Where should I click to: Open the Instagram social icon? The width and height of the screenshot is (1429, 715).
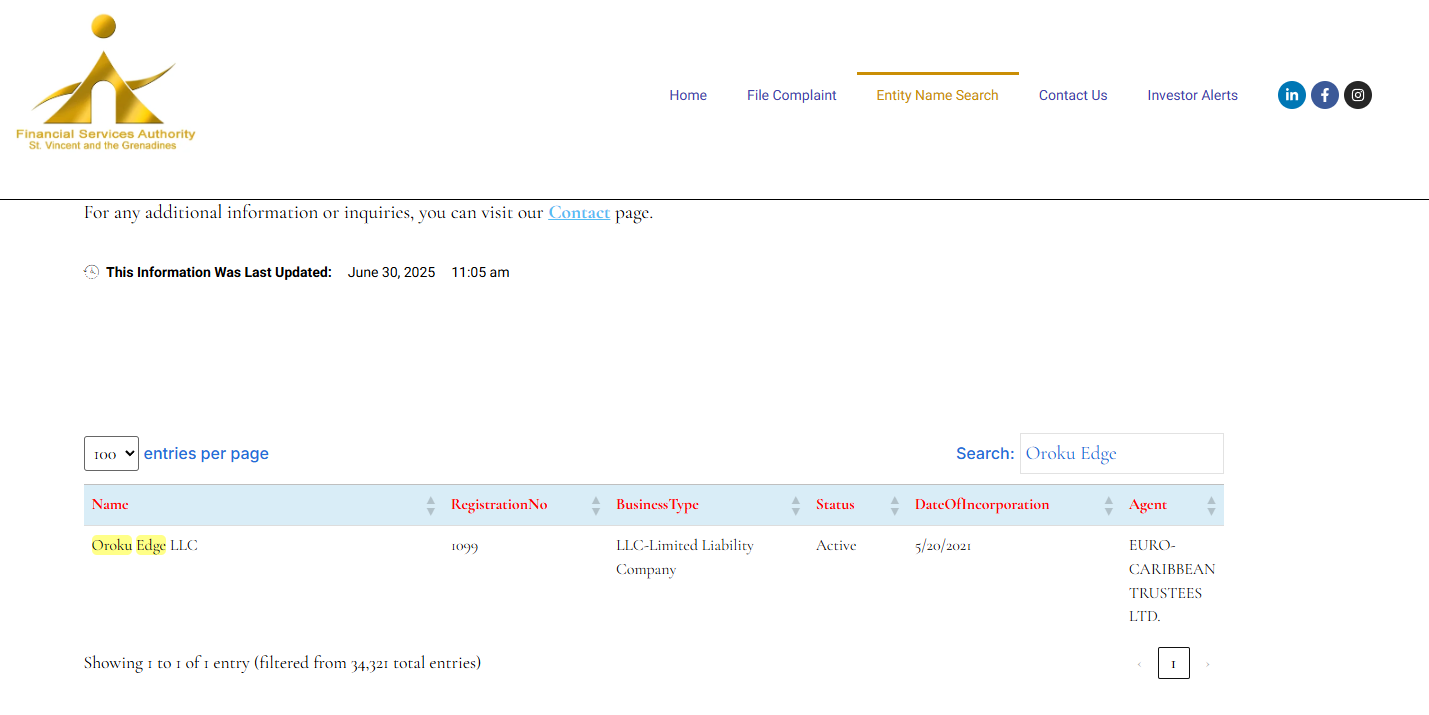tap(1357, 95)
